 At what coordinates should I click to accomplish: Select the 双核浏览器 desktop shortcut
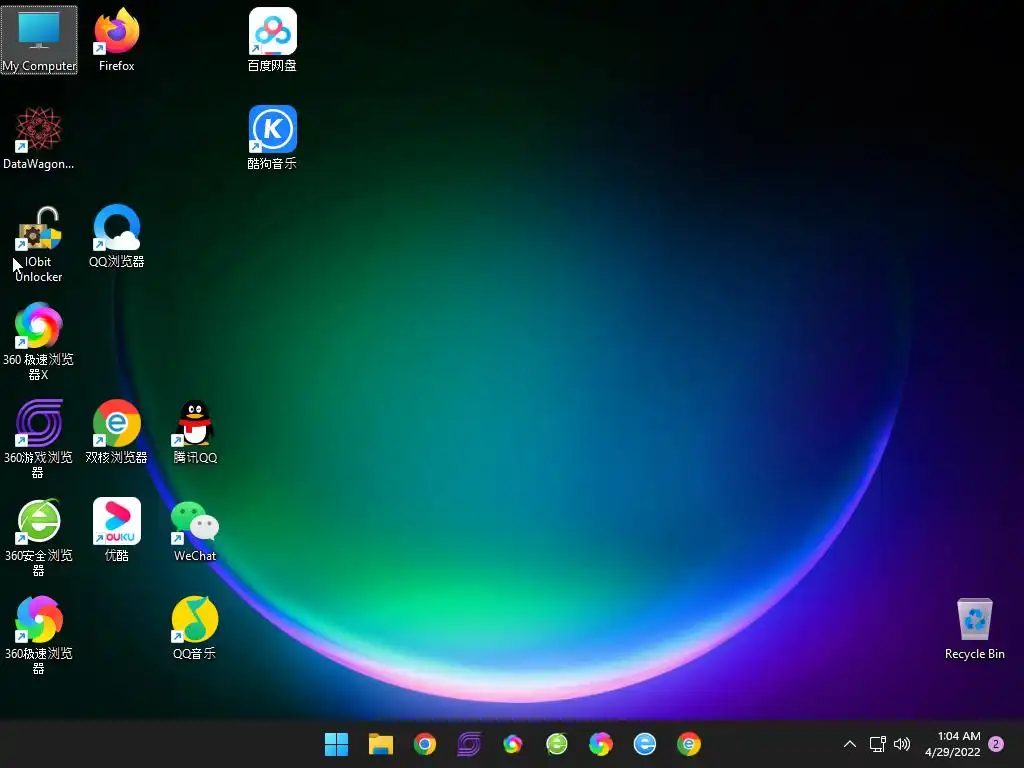pos(117,432)
